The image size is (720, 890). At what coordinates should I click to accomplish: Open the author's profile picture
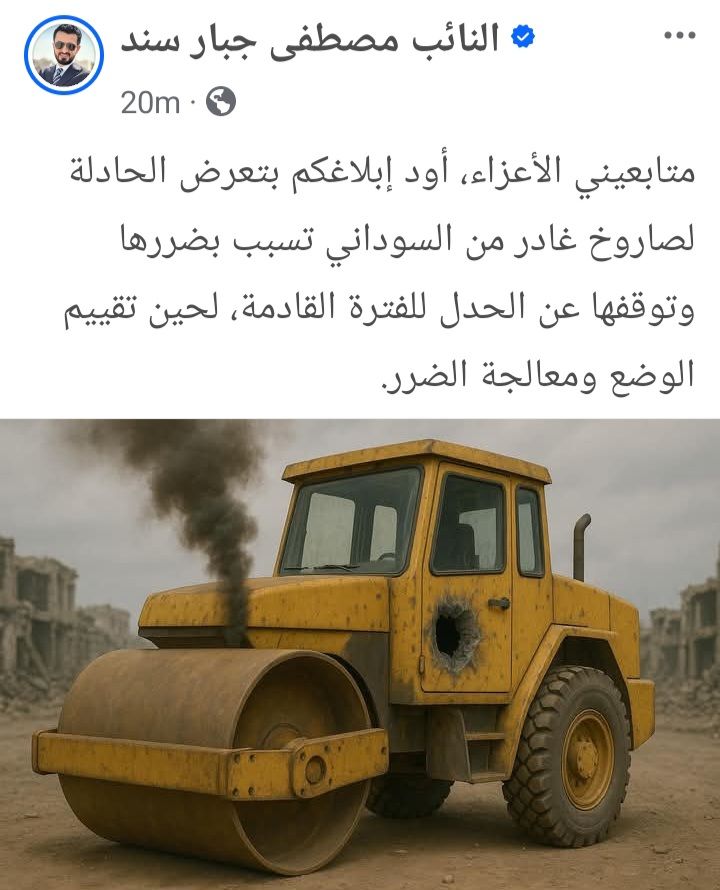tap(64, 54)
